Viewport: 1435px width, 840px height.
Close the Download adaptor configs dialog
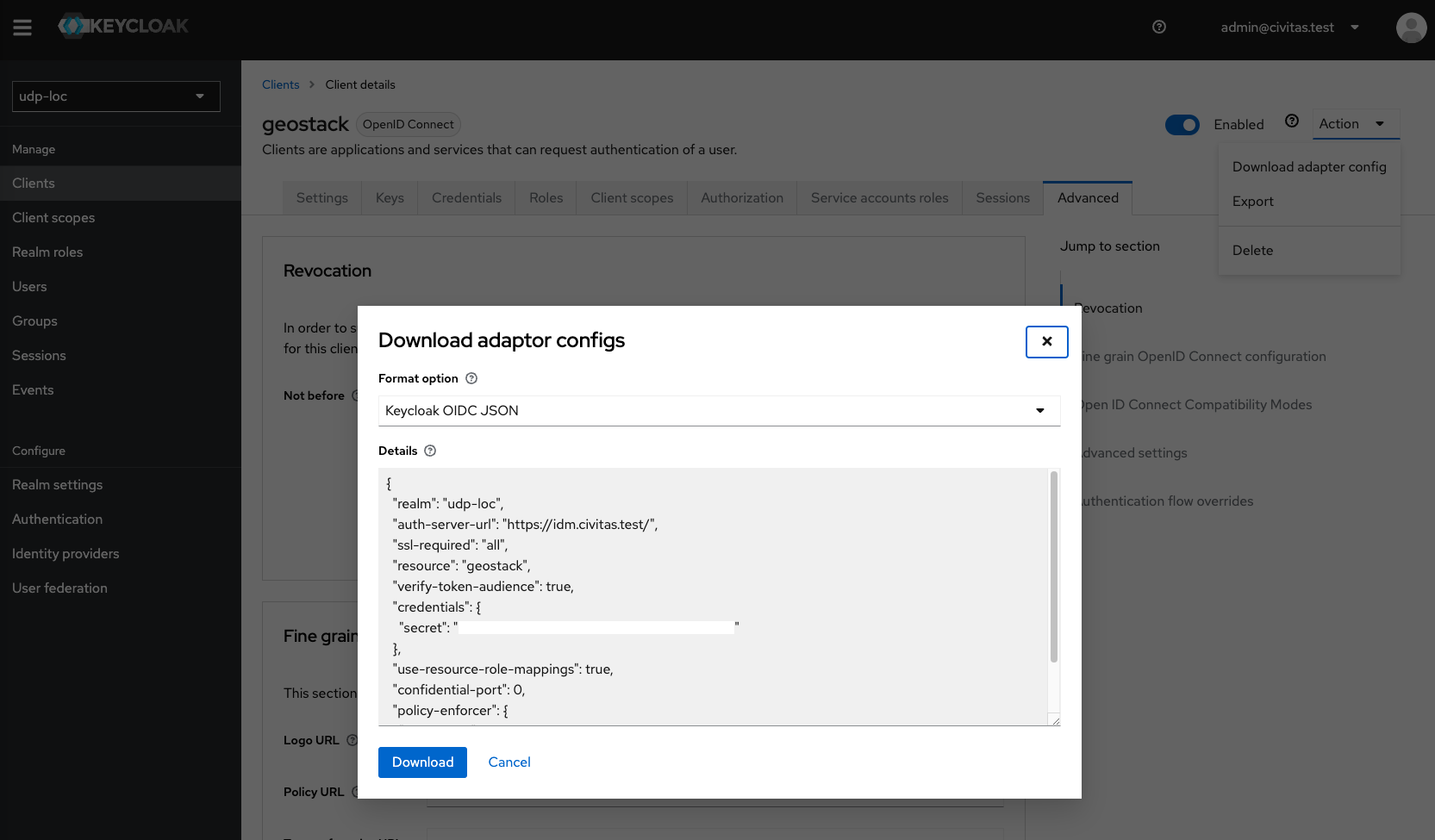(1046, 341)
